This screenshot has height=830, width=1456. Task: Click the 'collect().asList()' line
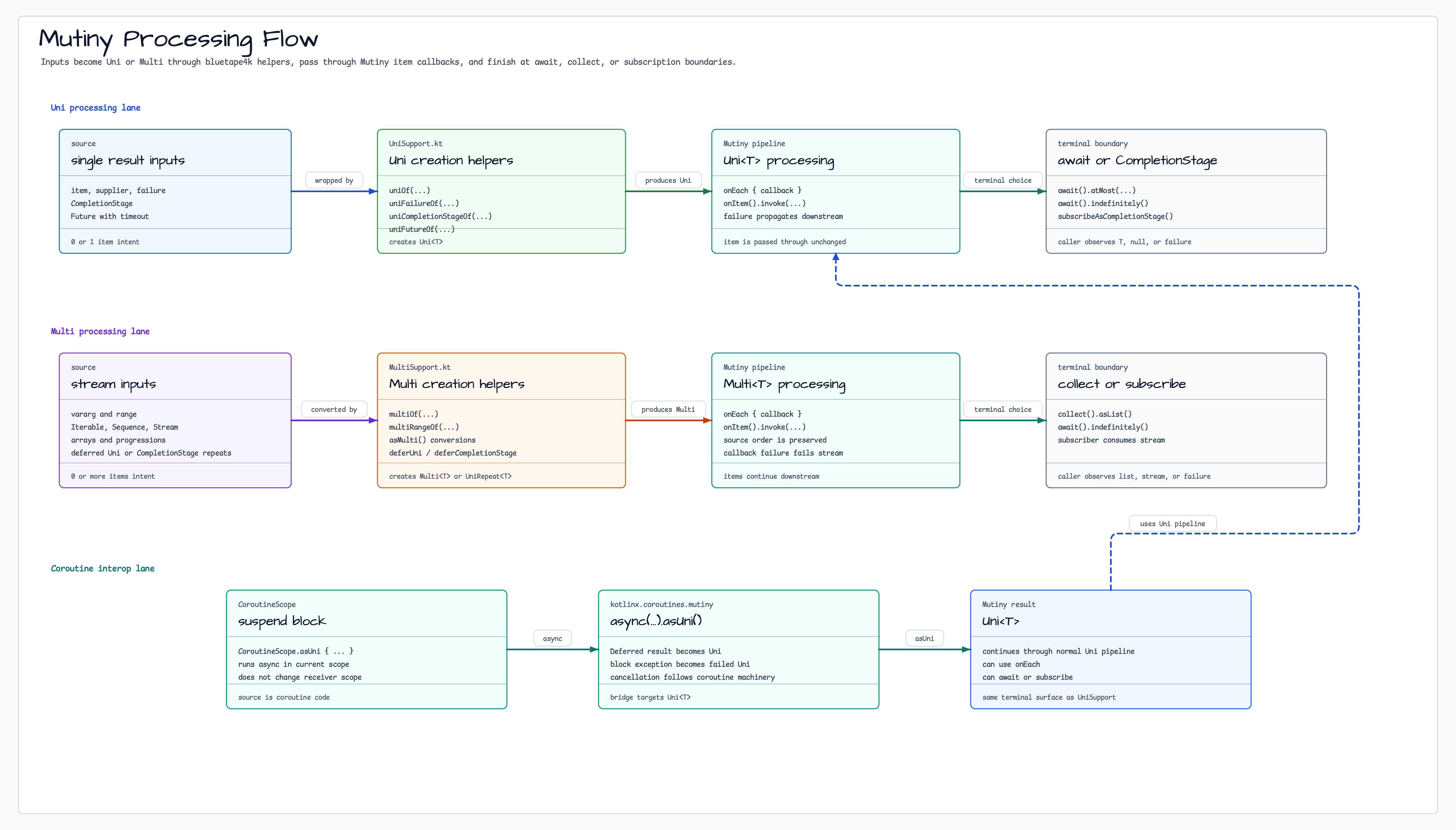[x=1094, y=414]
